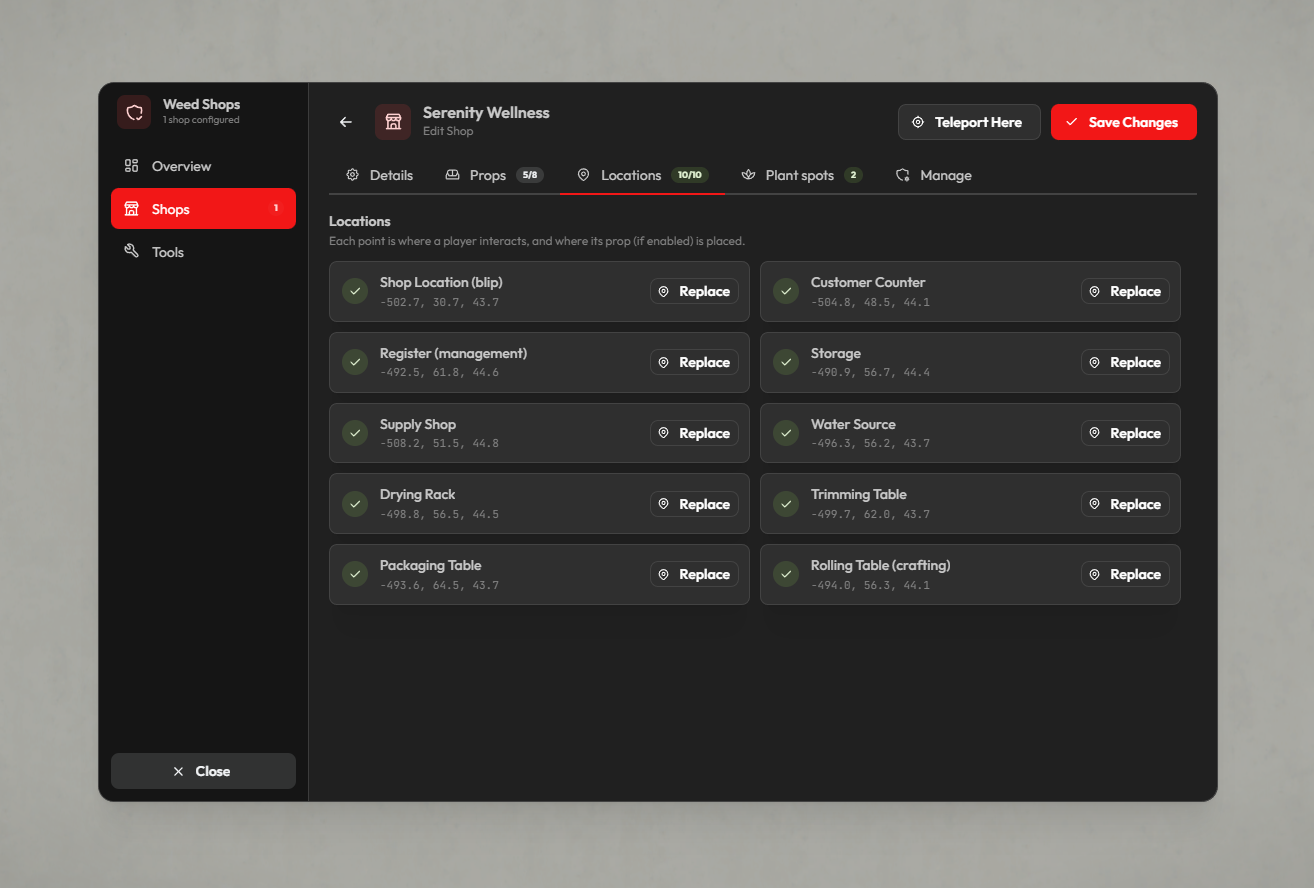Open Overview in the sidebar

point(203,166)
